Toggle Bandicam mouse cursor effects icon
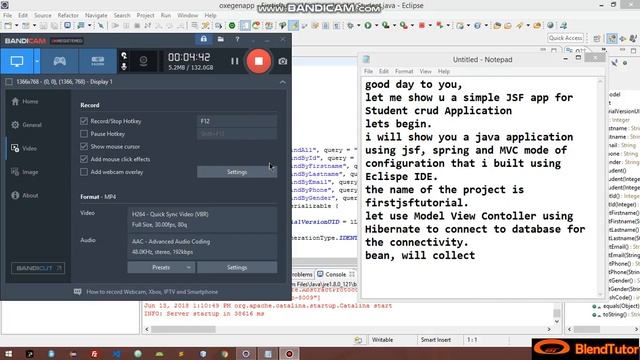Image resolution: width=640 pixels, height=360 pixels. coord(124,55)
